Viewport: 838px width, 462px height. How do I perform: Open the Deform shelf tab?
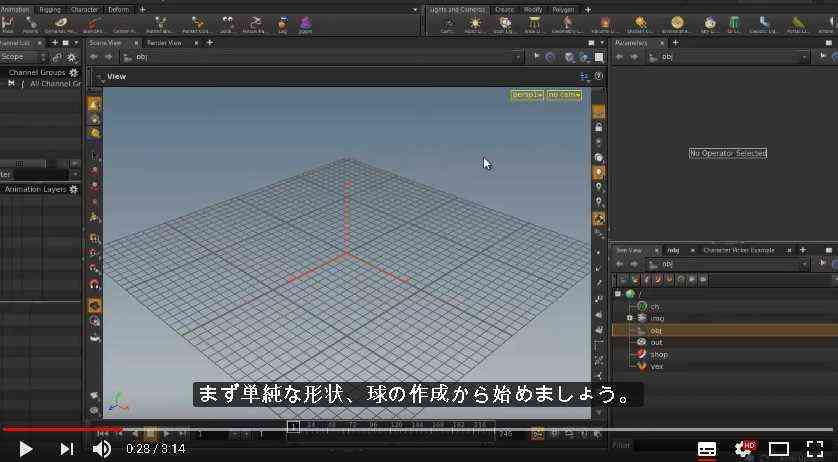tap(119, 10)
